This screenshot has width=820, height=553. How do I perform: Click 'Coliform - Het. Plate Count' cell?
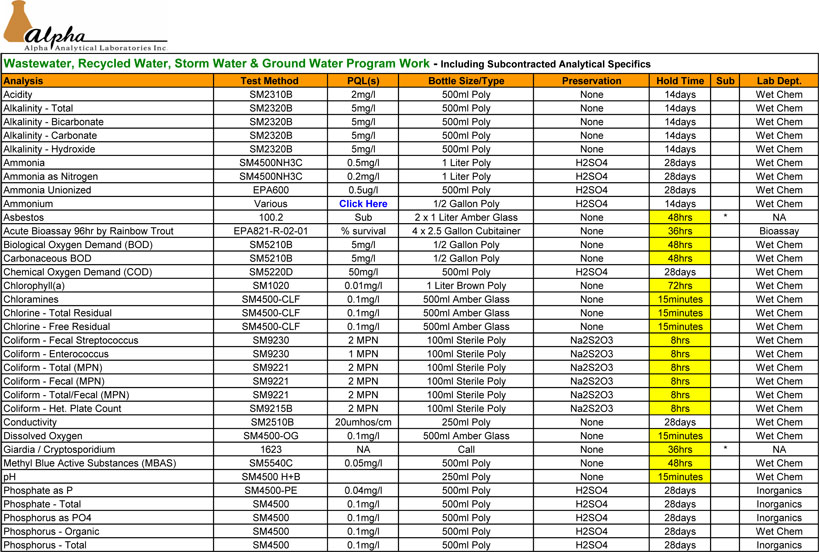(107, 409)
